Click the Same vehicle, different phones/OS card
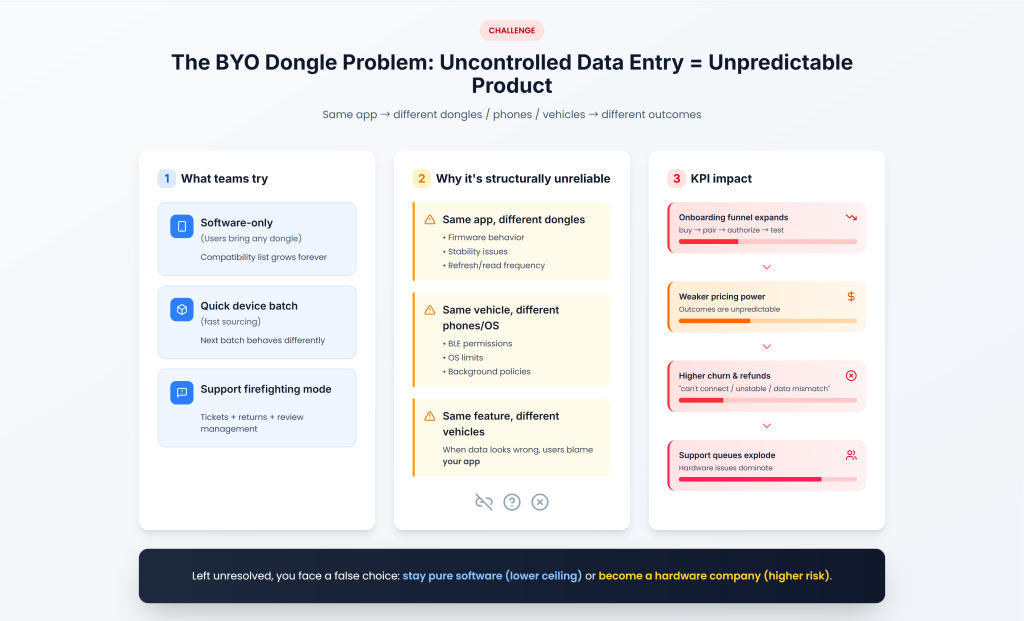 pyautogui.click(x=512, y=340)
